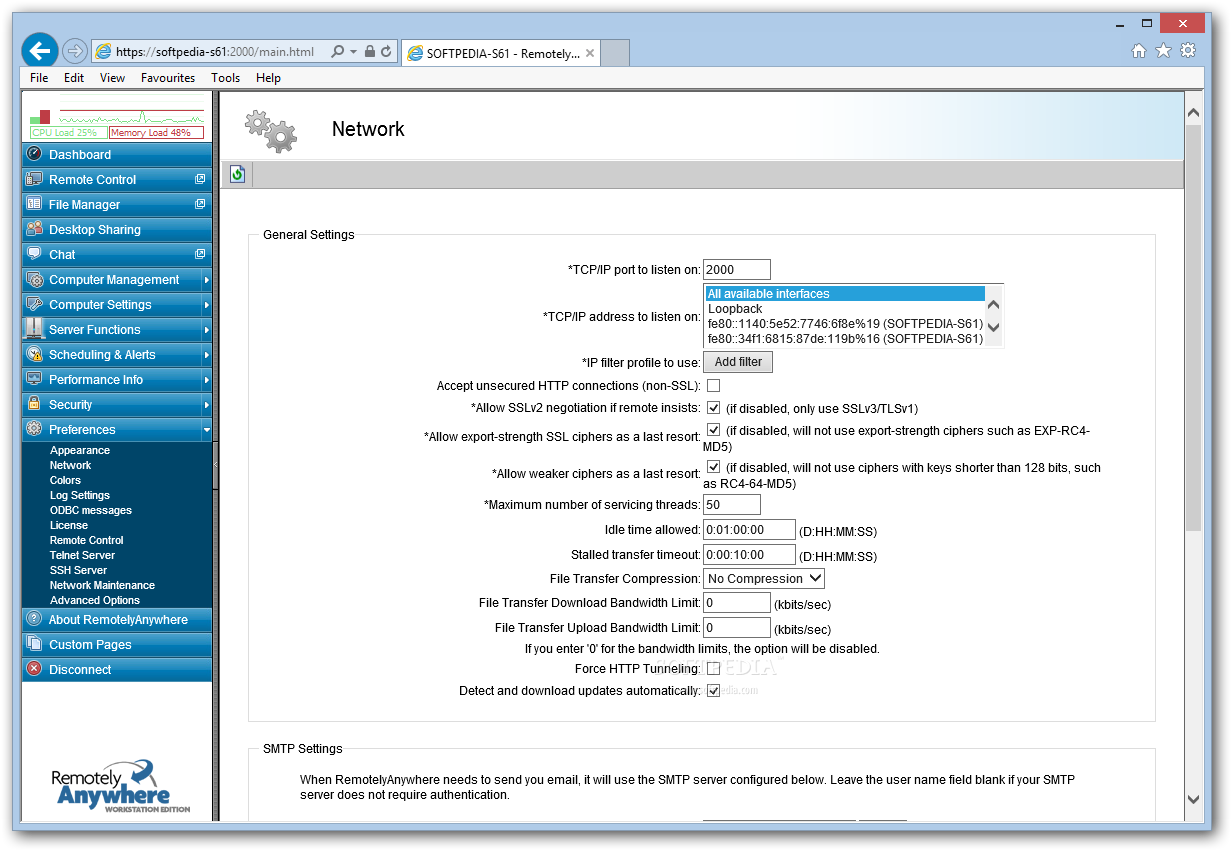The height and width of the screenshot is (851, 1232).
Task: Click the address bar refresh icon
Action: [386, 51]
